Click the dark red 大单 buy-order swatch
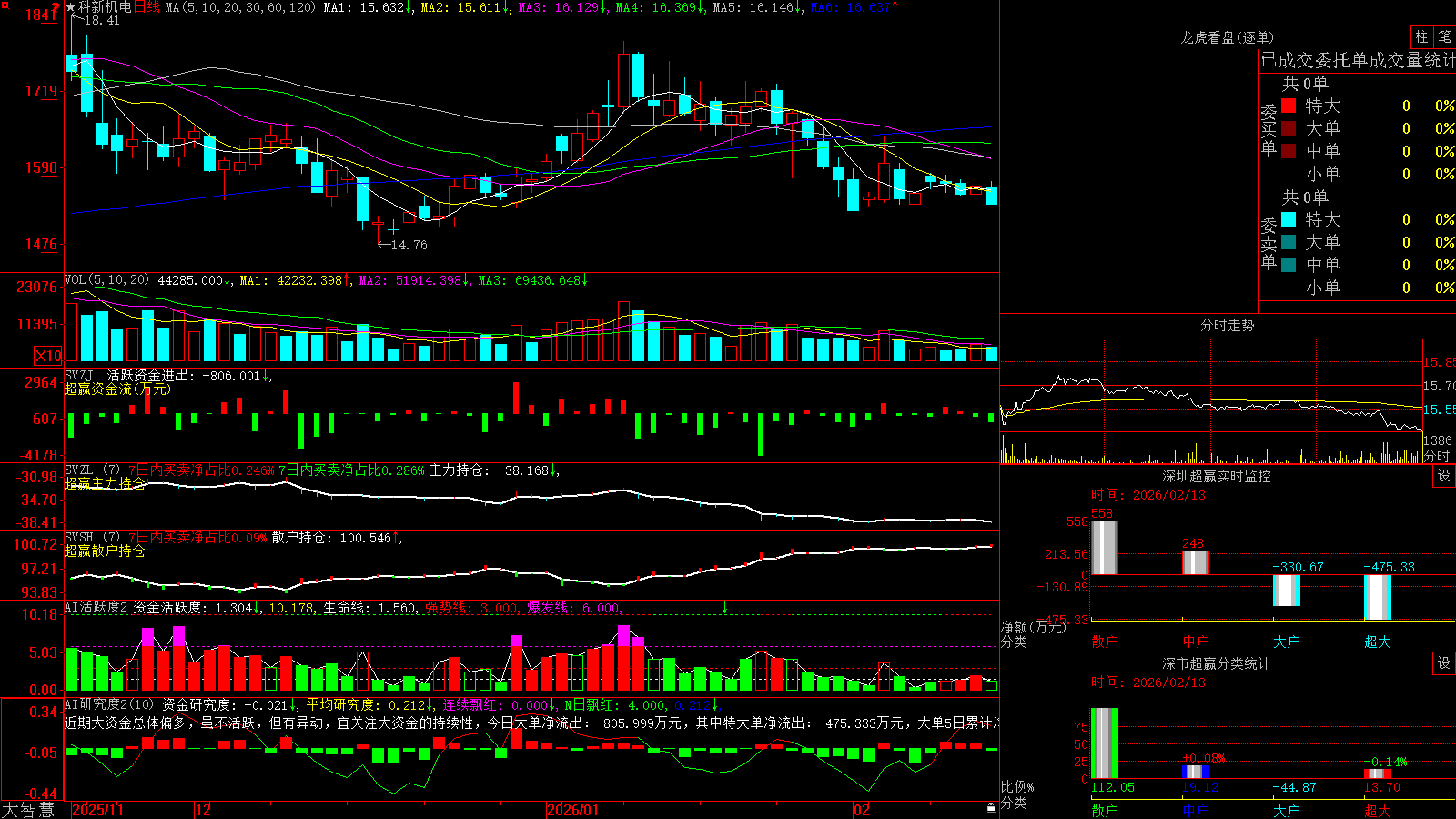The image size is (1456, 819). (x=1289, y=128)
